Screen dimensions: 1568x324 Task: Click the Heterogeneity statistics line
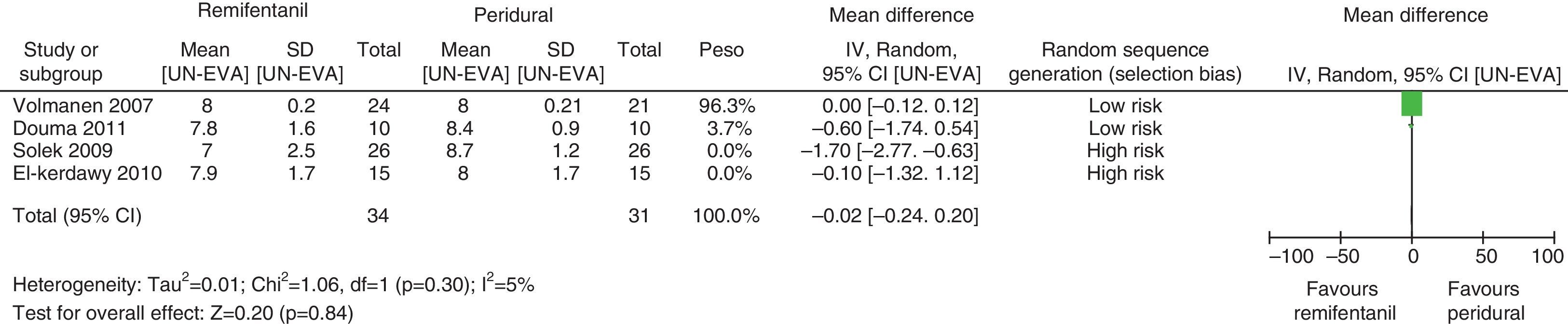tap(273, 284)
